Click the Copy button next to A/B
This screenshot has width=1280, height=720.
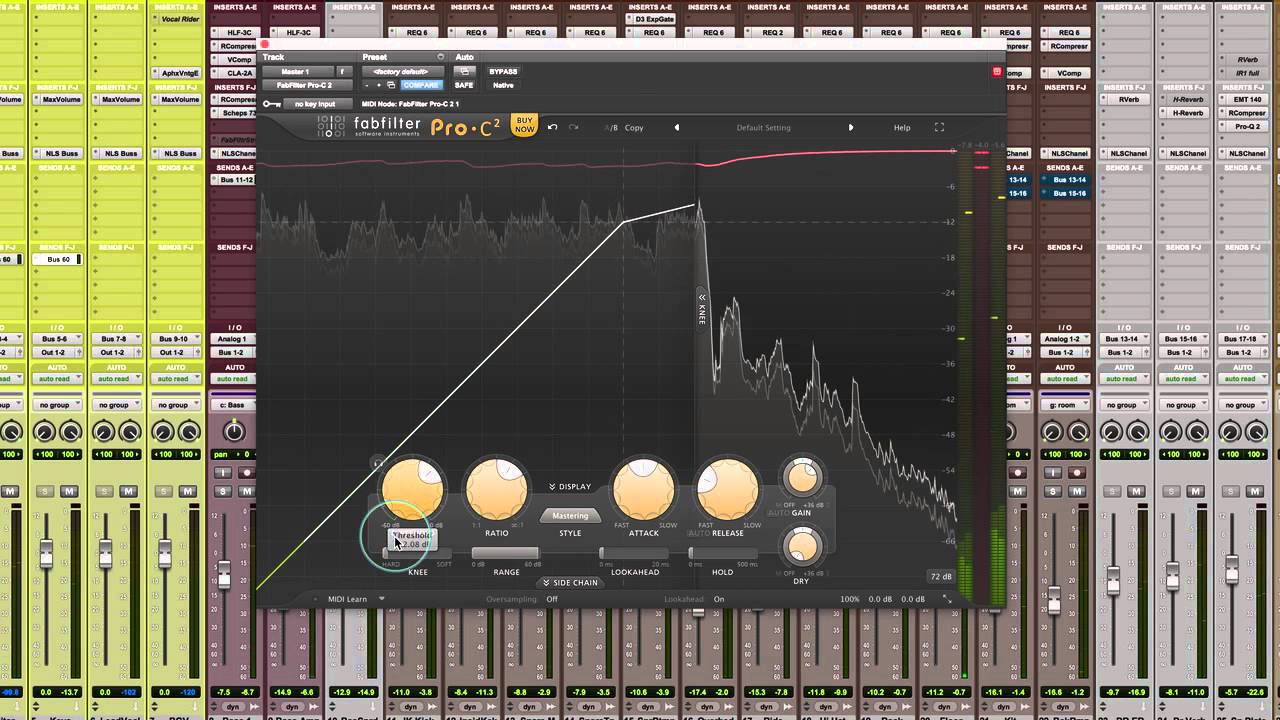tap(634, 128)
